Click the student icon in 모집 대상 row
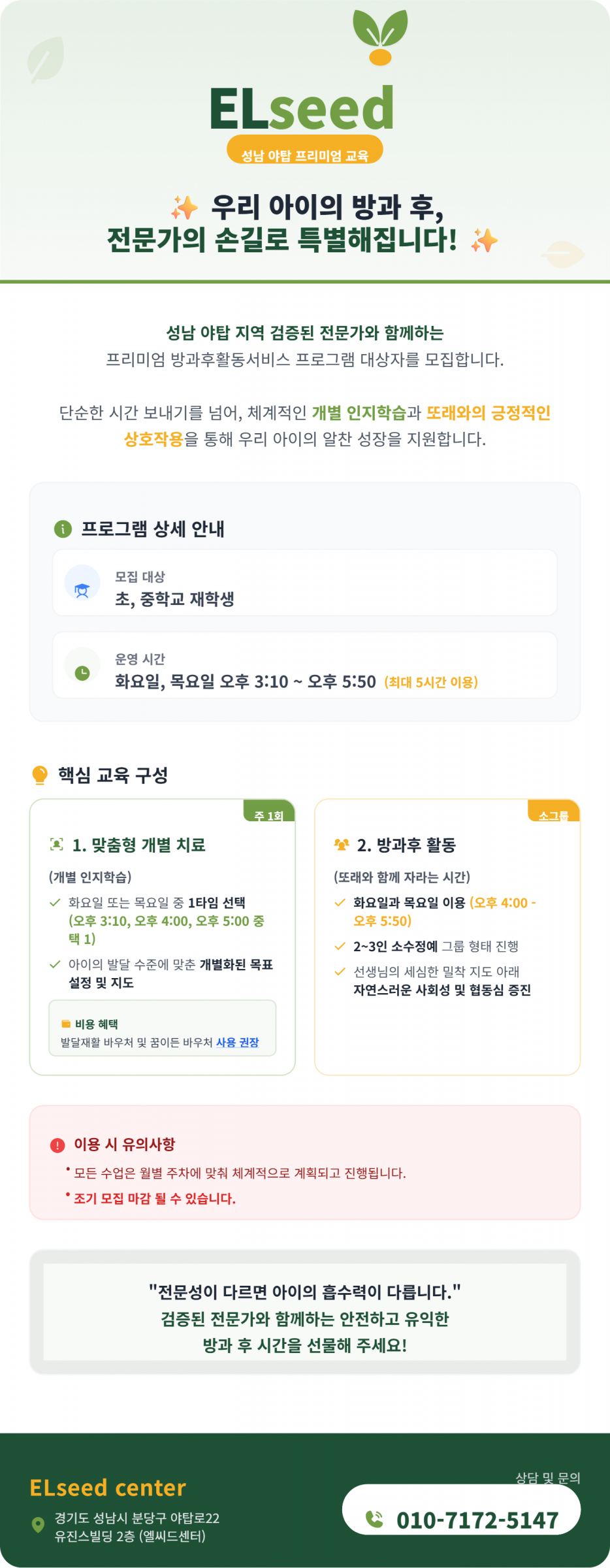 click(x=82, y=590)
